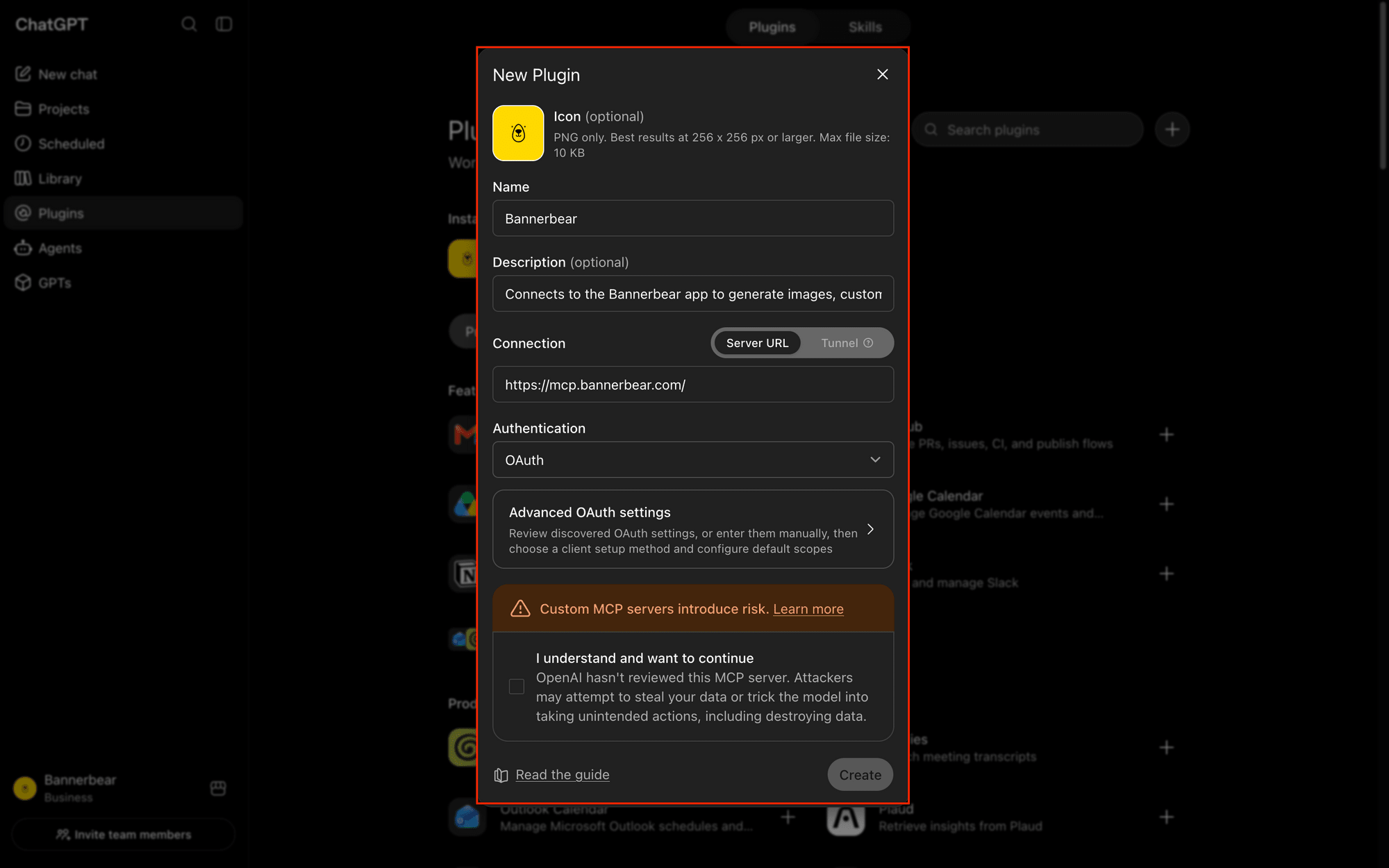The image size is (1389, 868).
Task: Focus the Search plugins field
Action: 1028,130
